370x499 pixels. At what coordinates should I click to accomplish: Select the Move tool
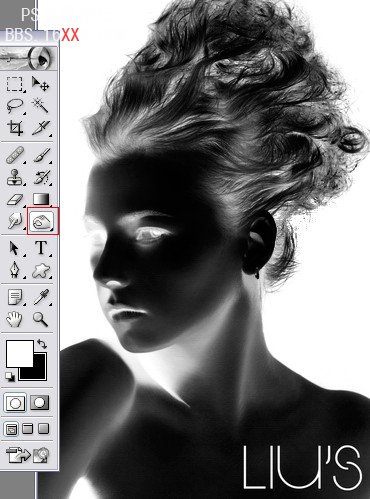click(41, 84)
